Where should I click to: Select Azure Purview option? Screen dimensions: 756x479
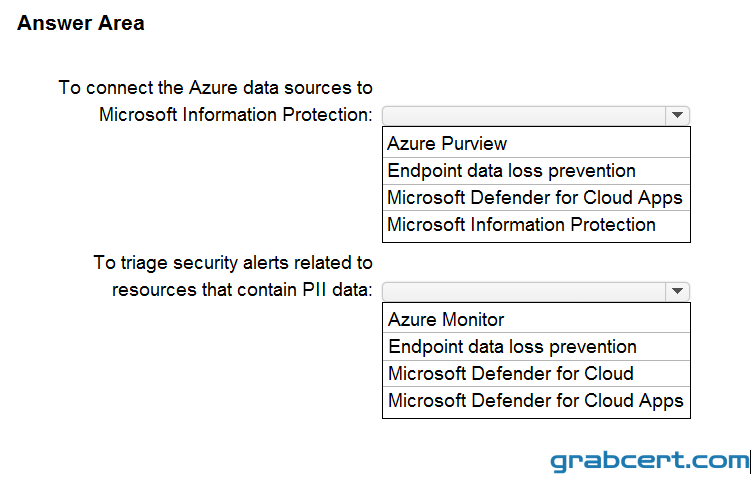(536, 143)
